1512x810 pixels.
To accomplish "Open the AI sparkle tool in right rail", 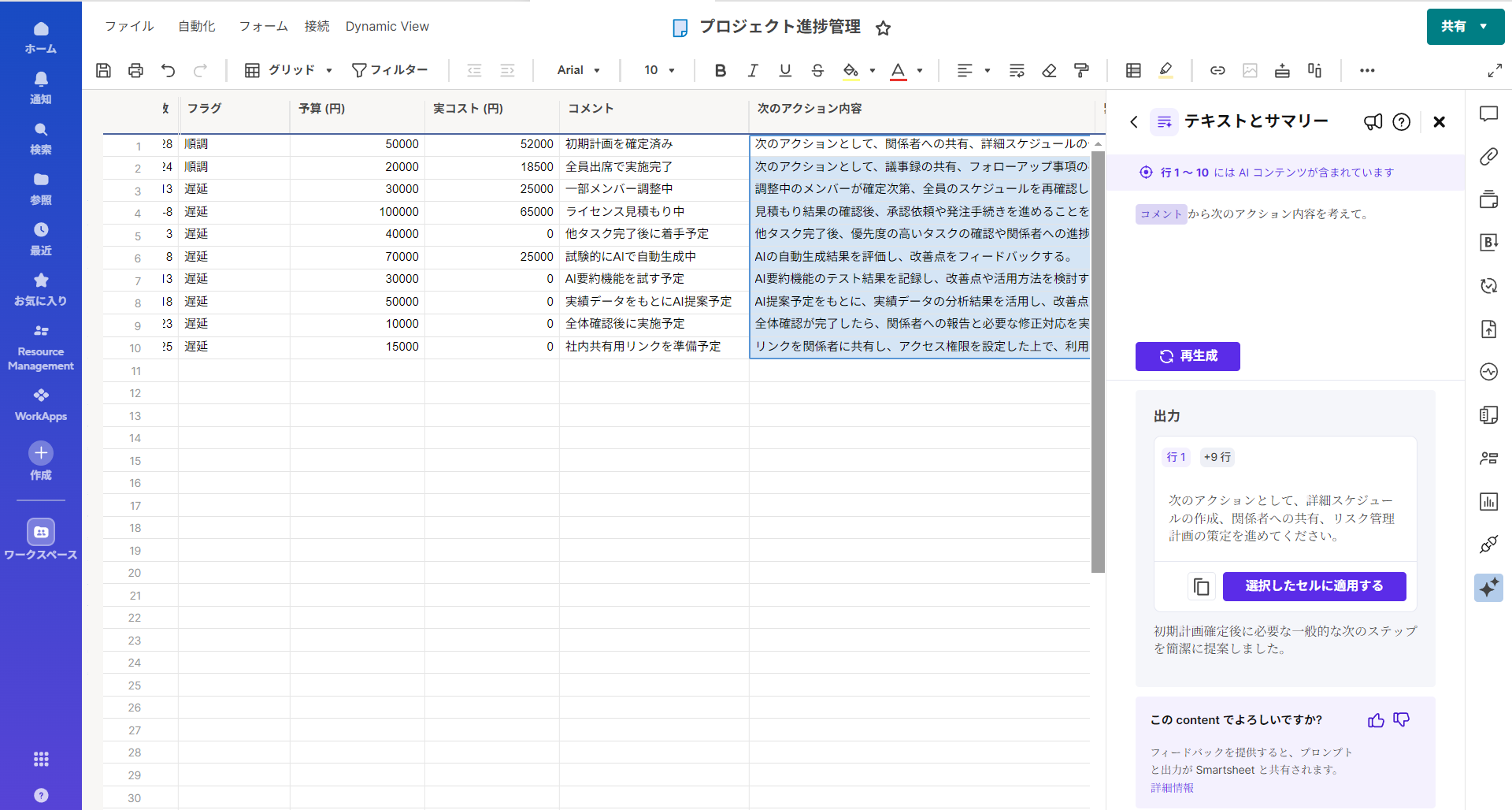I will point(1488,588).
